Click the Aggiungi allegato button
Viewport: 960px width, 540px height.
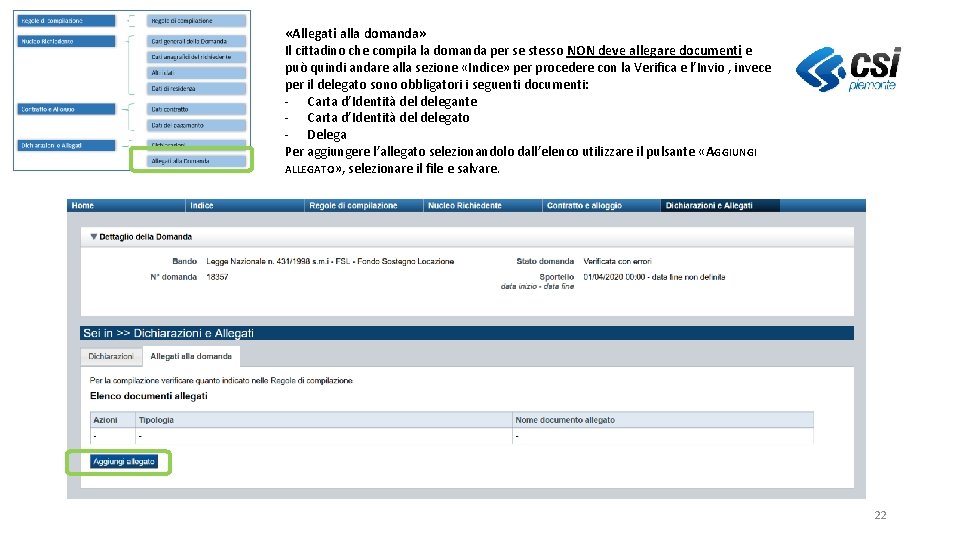pos(124,462)
